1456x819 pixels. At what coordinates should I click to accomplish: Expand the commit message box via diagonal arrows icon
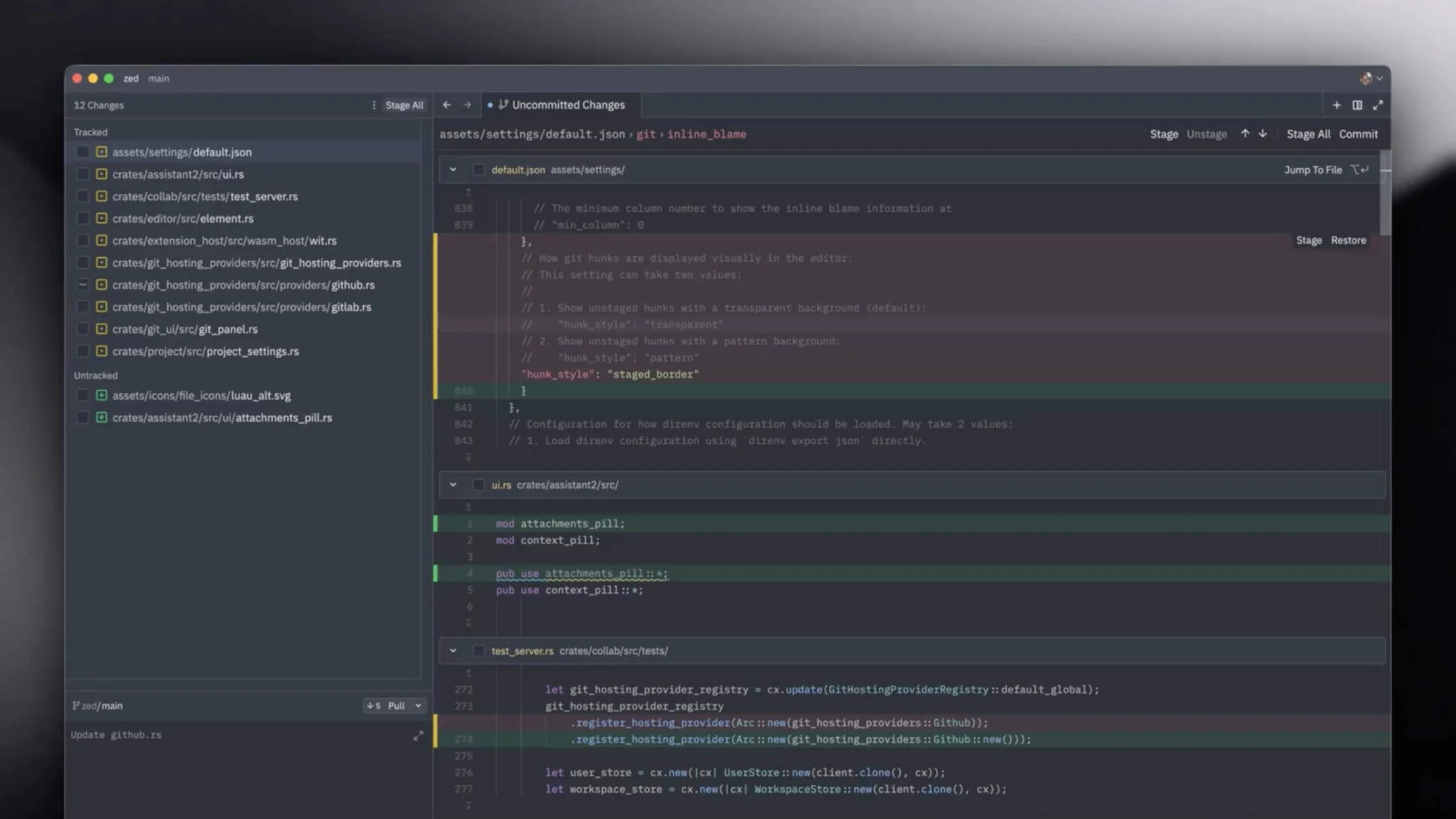coord(418,736)
